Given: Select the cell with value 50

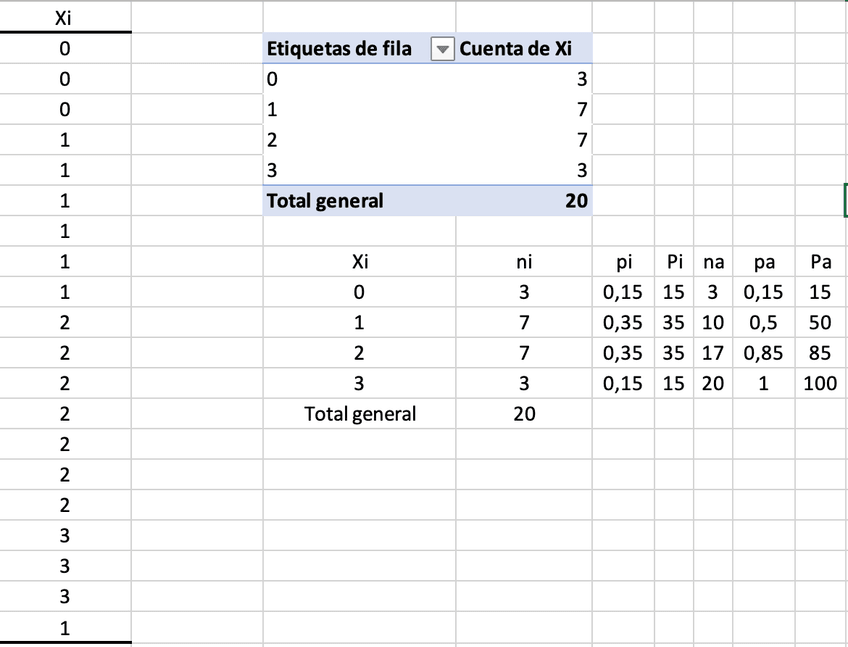Looking at the screenshot, I should pyautogui.click(x=821, y=323).
